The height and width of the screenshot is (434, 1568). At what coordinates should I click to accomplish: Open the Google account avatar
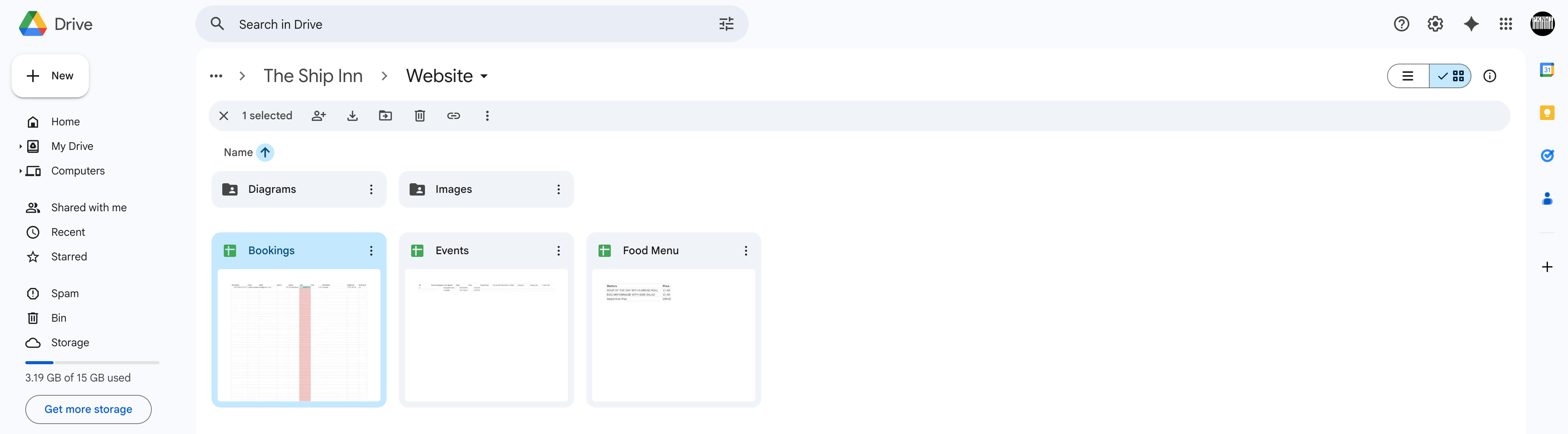(1542, 24)
